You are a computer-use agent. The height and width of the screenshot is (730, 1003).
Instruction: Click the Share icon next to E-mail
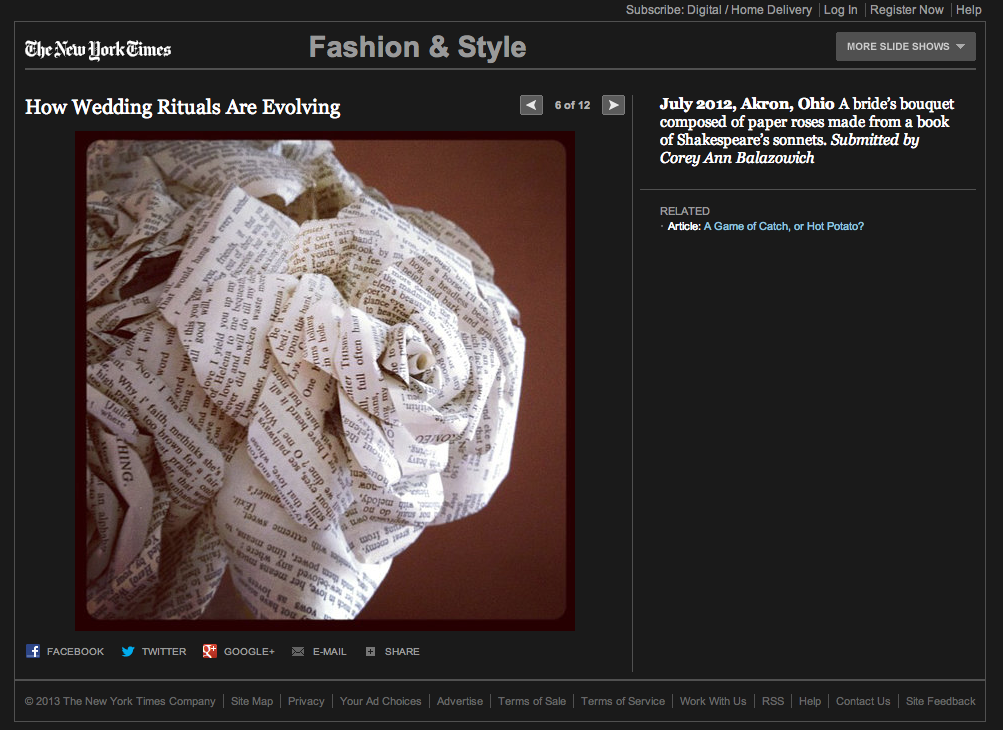pos(370,651)
